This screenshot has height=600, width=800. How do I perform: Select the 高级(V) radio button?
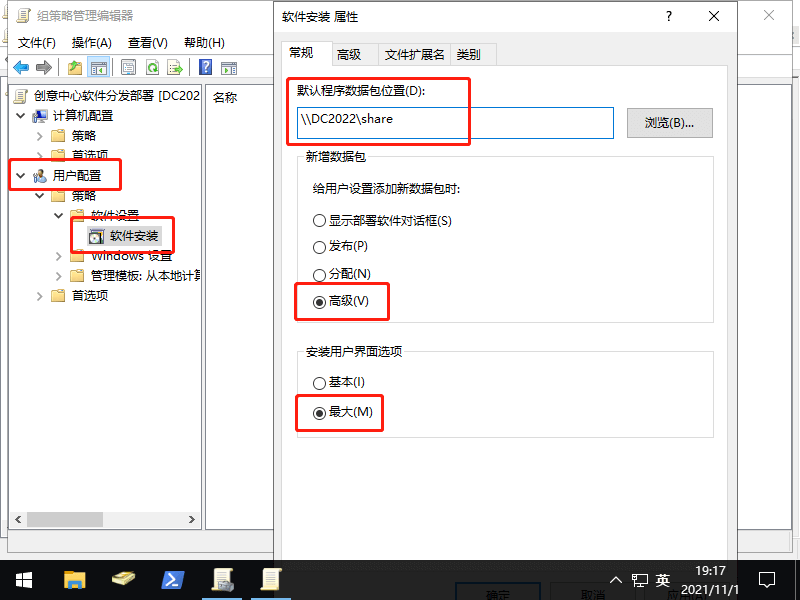click(x=319, y=302)
